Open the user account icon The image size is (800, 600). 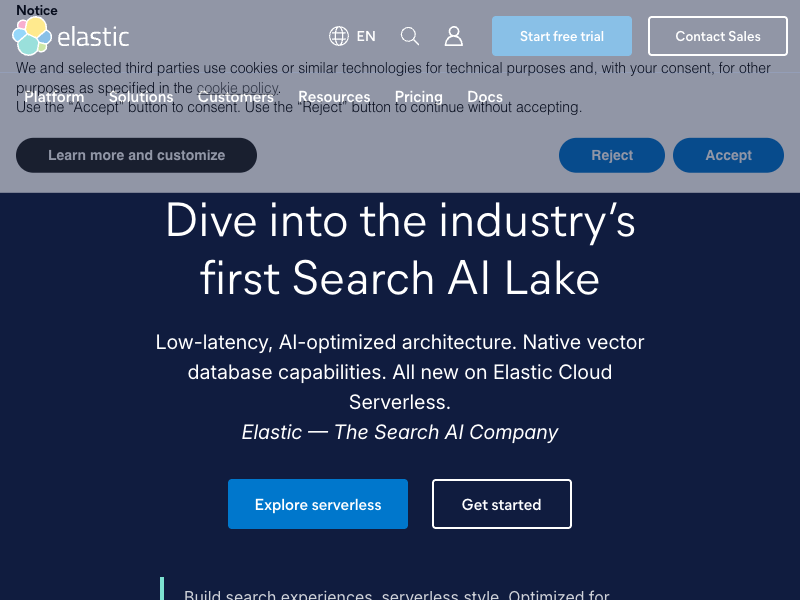(454, 36)
